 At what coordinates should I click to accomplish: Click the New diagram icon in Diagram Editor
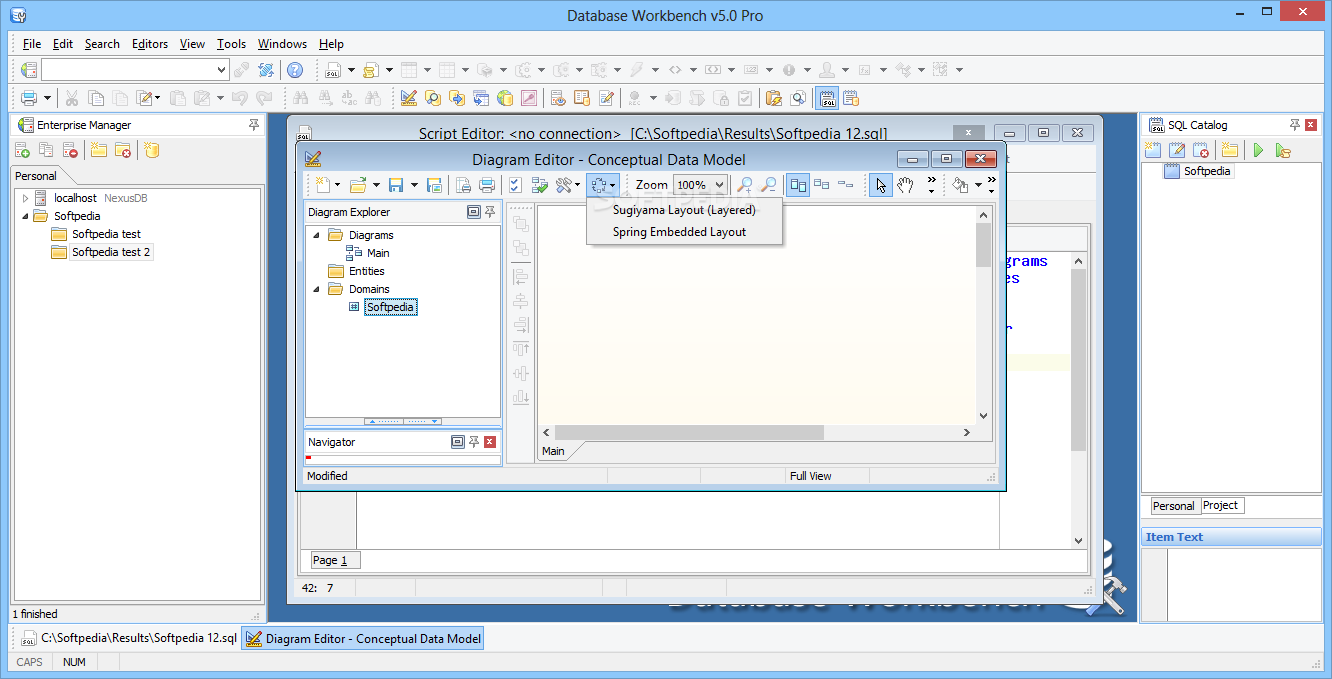(323, 185)
